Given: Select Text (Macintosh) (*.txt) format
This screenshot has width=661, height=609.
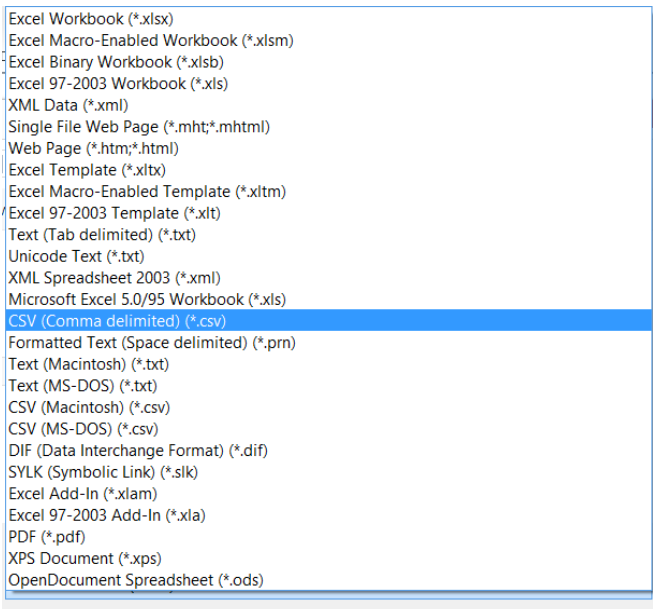Looking at the screenshot, I should 329,364.
